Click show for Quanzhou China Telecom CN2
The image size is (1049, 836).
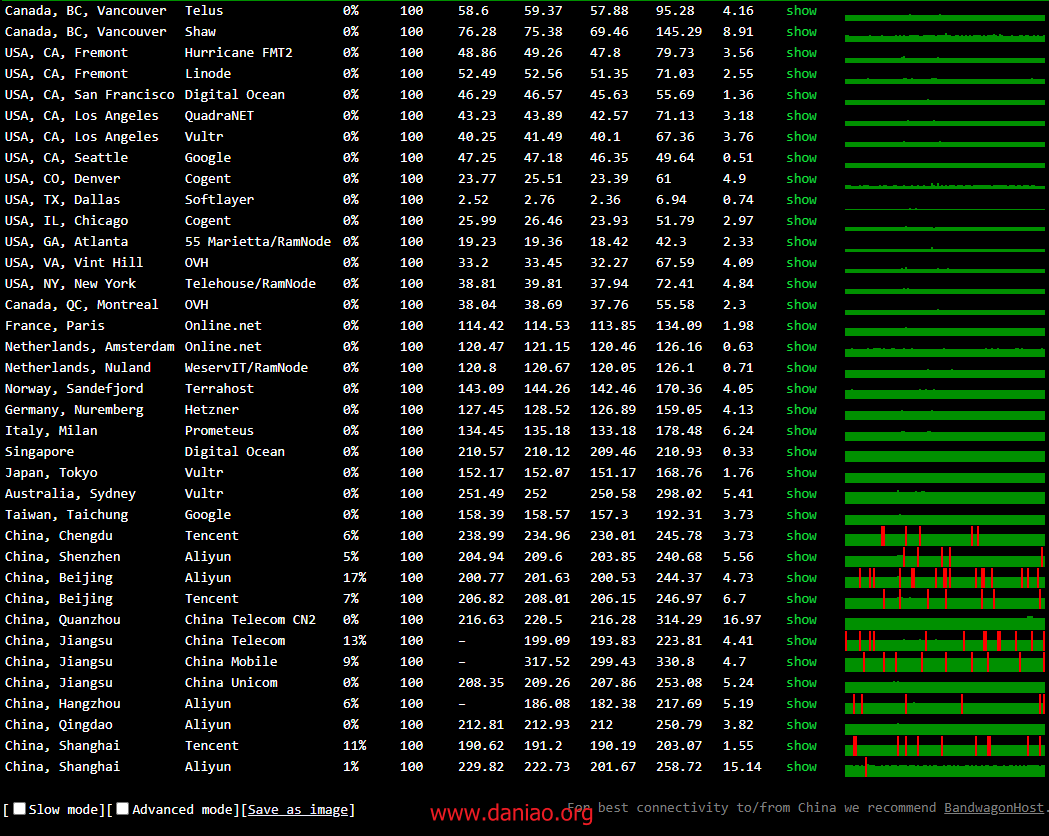point(801,619)
